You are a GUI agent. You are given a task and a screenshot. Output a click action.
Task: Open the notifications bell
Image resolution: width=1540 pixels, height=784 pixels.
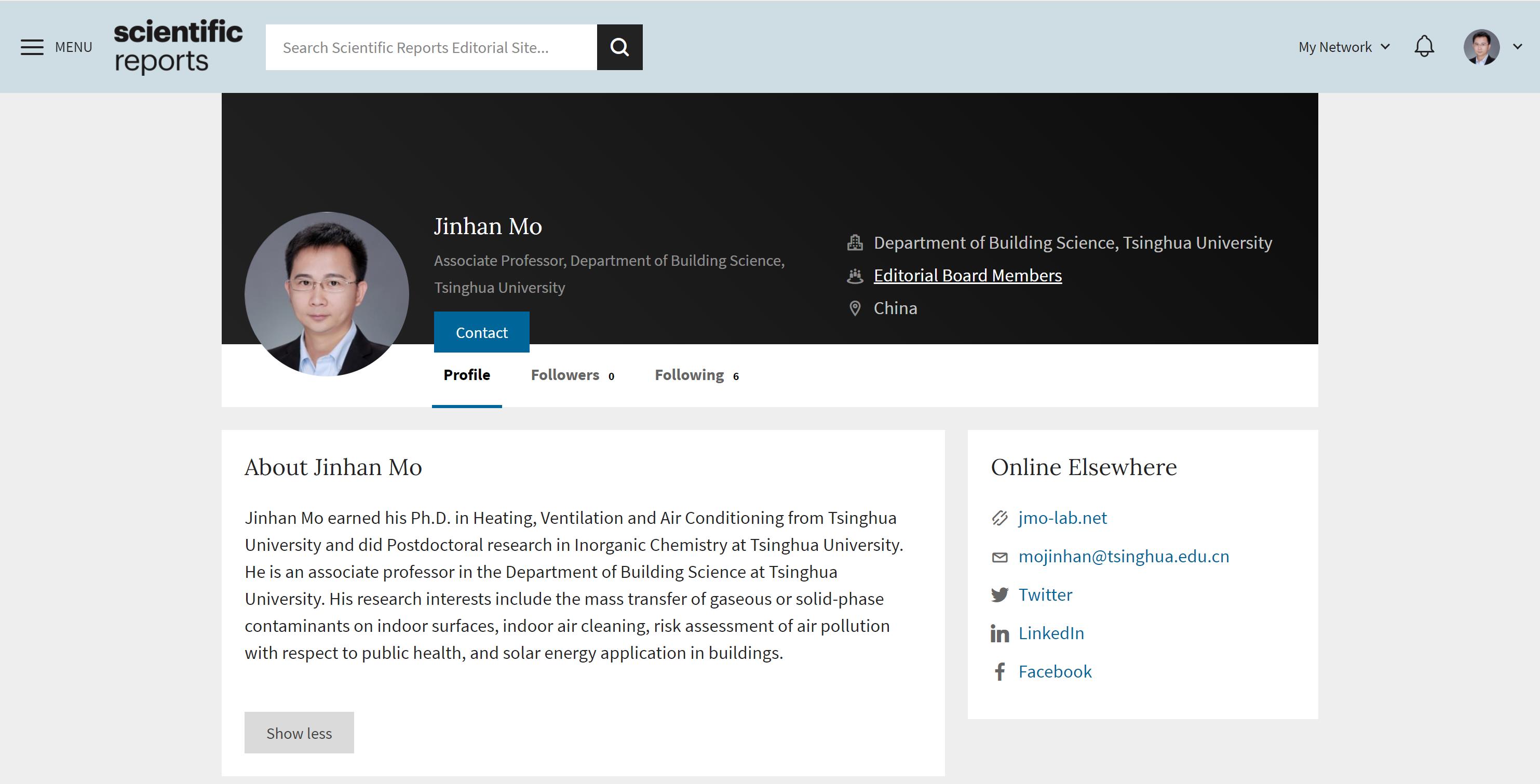(x=1424, y=47)
